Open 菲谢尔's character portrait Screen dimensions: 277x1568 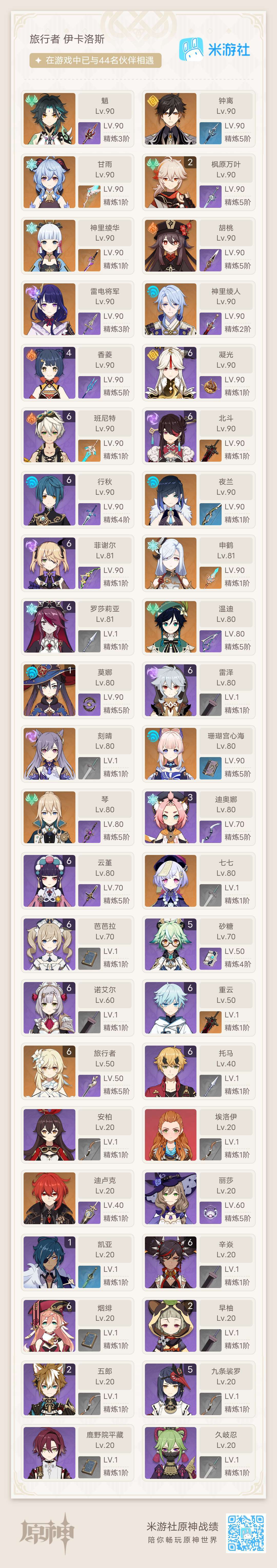coord(49,563)
